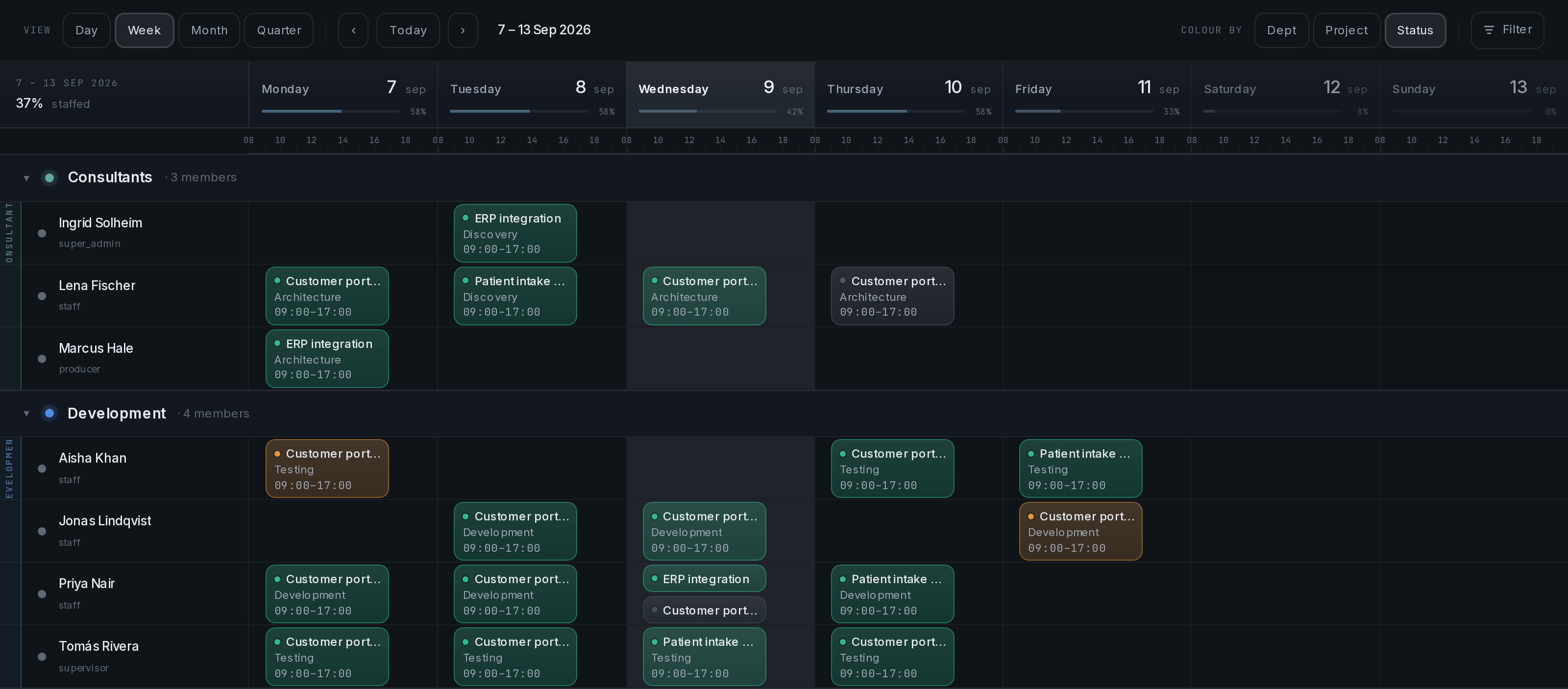
Task: Open Ingrid Solheim's Tuesday ERP integration shift
Action: (515, 233)
